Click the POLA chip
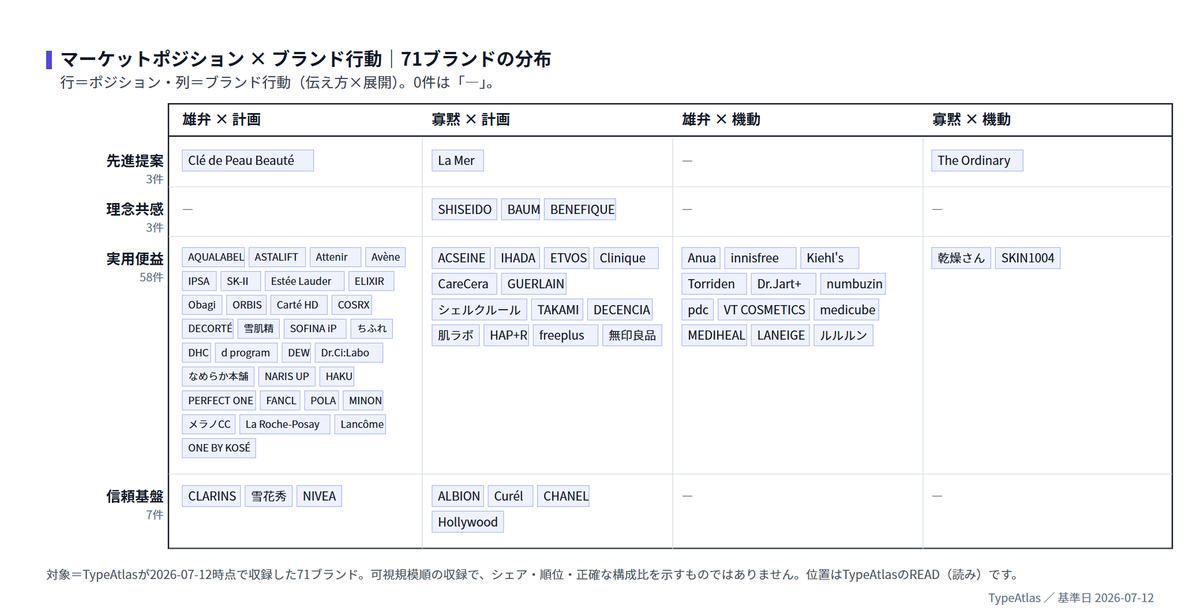Viewport: 1200px width, 609px height. [x=323, y=400]
